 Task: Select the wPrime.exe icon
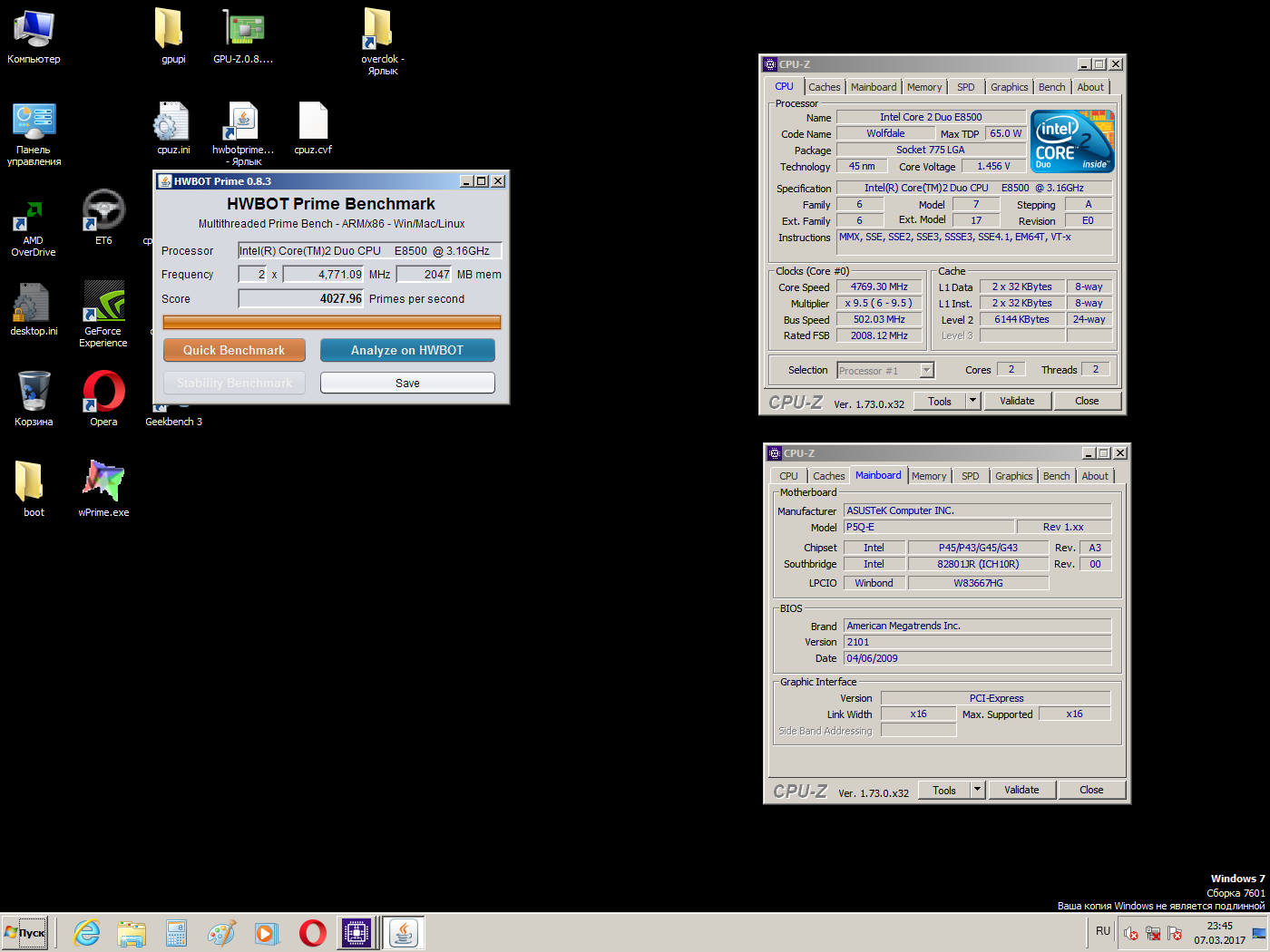click(103, 490)
